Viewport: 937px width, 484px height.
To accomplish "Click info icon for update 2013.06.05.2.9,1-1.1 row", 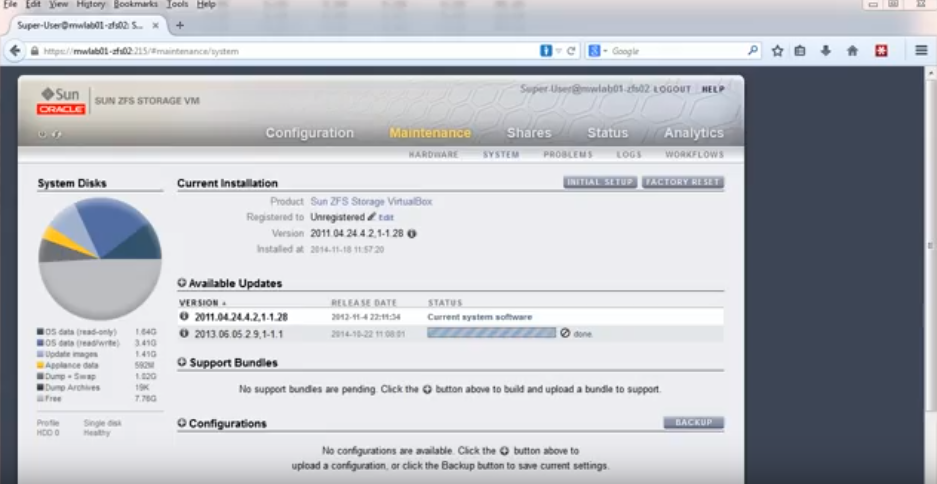I will [x=184, y=333].
